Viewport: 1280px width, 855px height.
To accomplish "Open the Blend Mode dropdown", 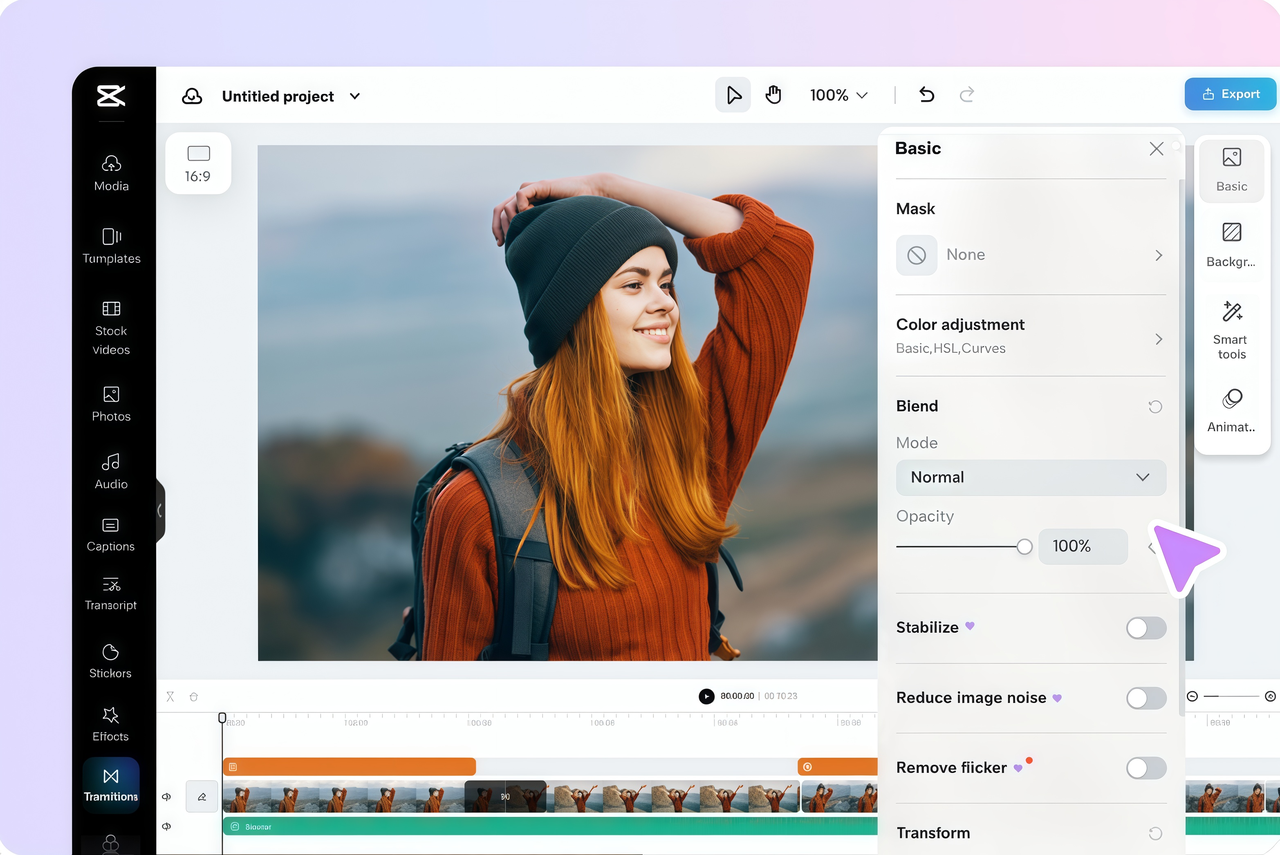I will [1030, 477].
